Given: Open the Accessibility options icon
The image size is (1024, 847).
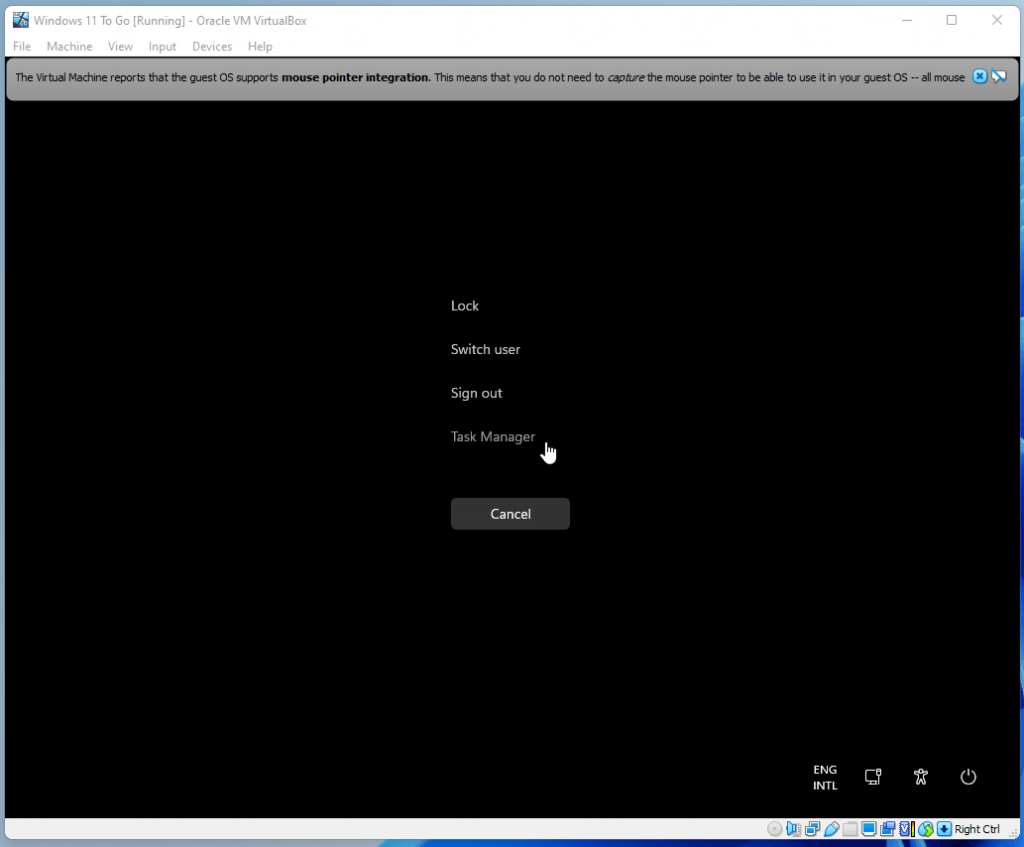Looking at the screenshot, I should point(921,777).
